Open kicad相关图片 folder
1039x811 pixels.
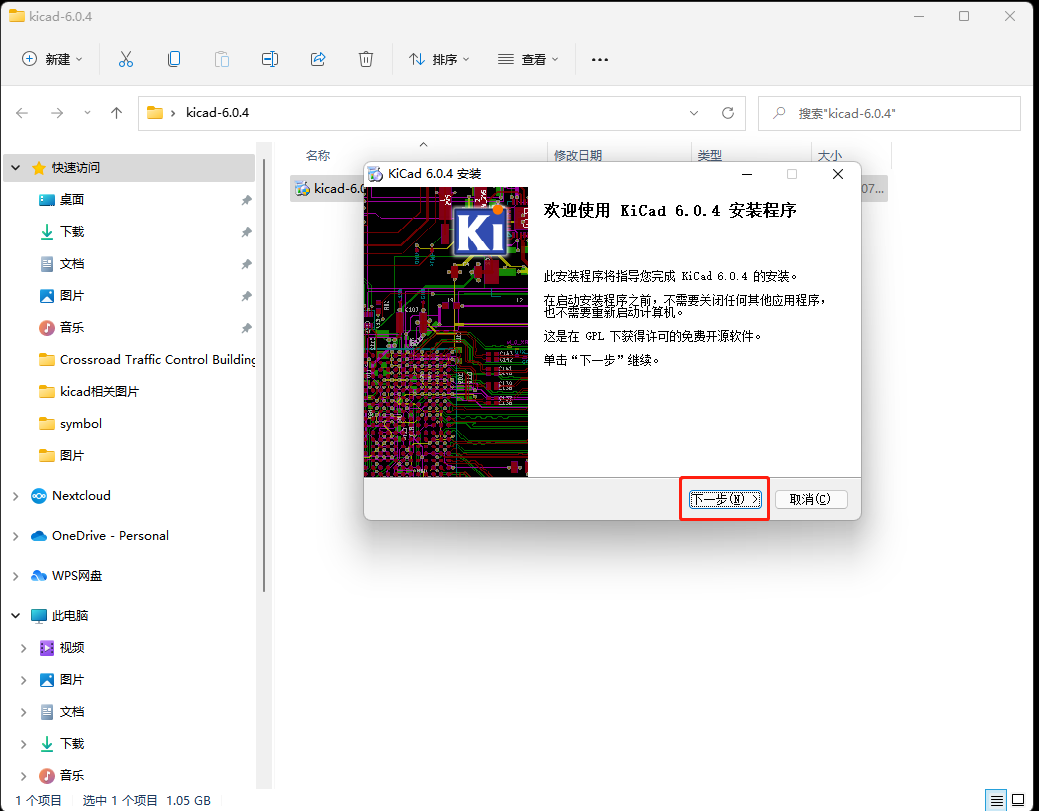89,392
